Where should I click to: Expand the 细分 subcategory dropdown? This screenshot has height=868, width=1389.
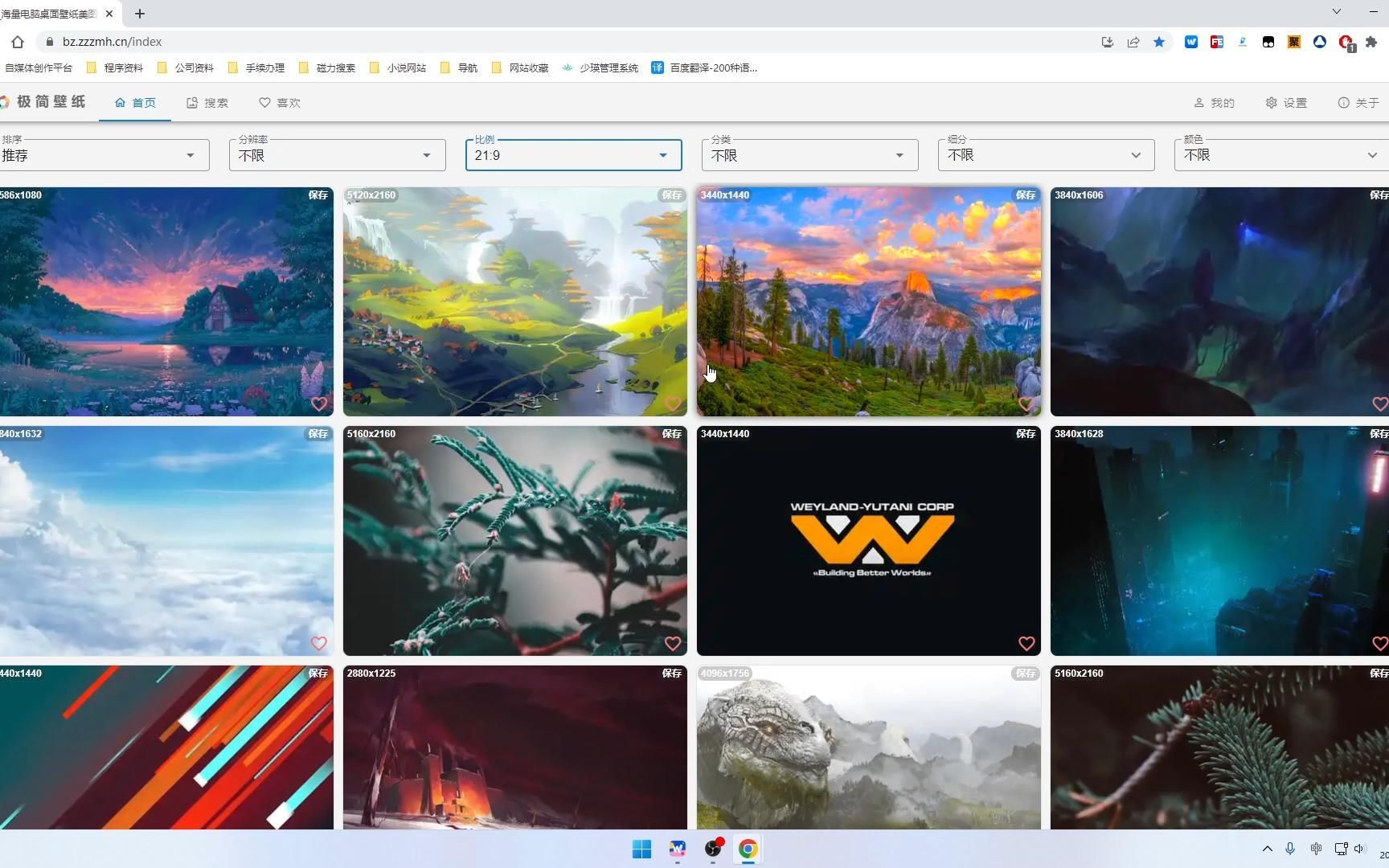[1047, 155]
